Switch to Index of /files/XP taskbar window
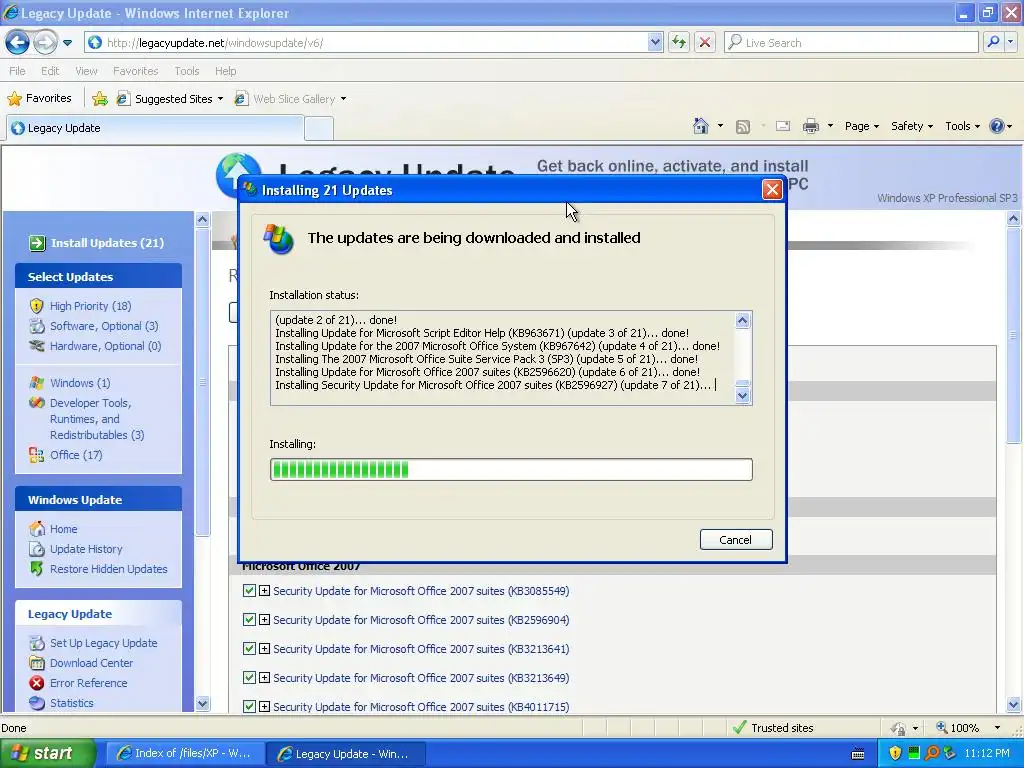 click(x=185, y=753)
